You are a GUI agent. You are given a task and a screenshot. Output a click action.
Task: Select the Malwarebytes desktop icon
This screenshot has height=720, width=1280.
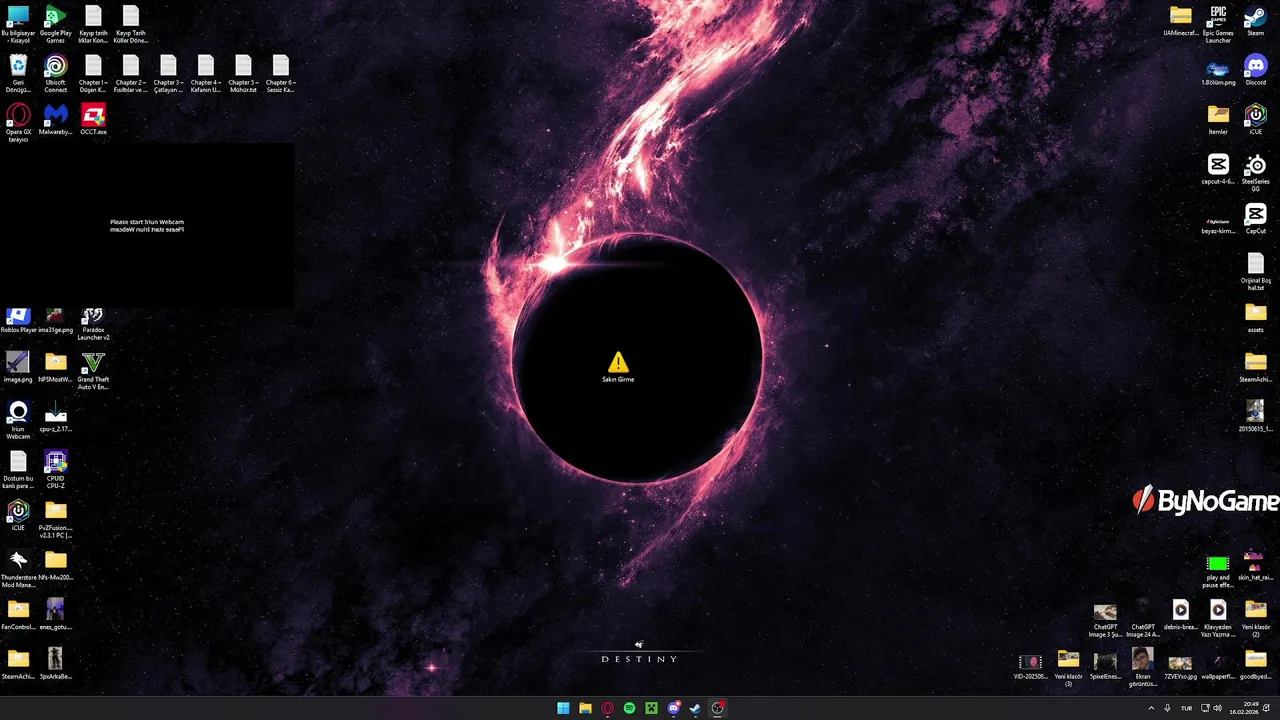coord(56,116)
